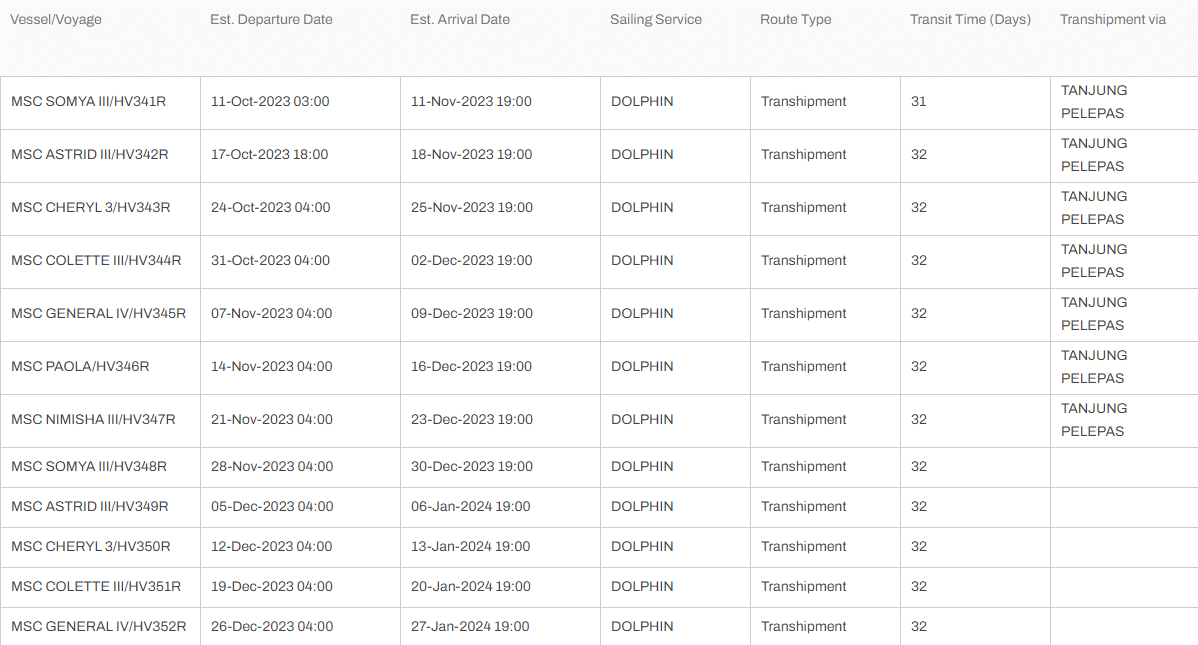
Task: Select the 06-Jan-2024 19:00 arrival date
Action: click(x=471, y=507)
